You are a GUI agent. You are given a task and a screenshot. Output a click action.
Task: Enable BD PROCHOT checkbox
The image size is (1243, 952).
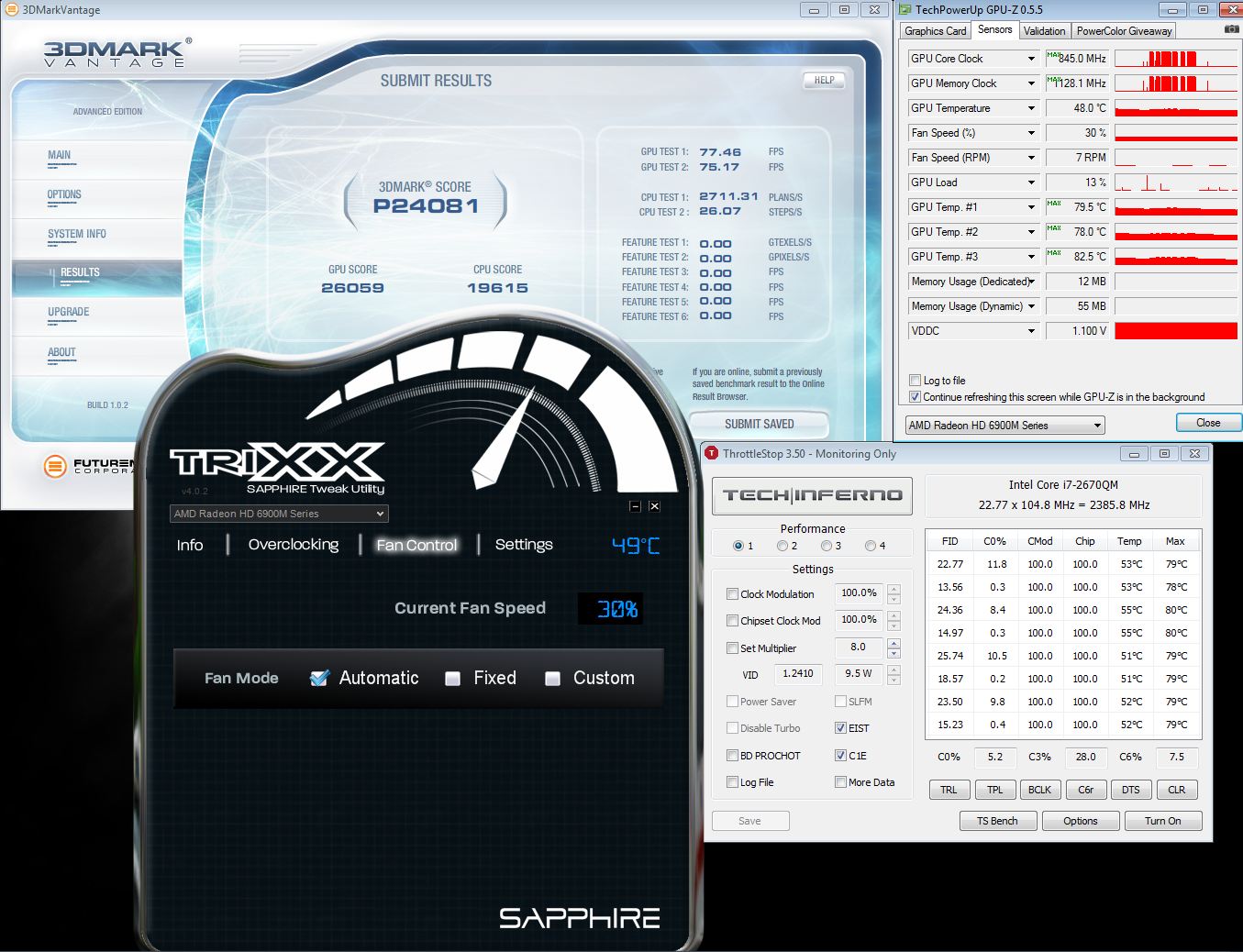click(732, 756)
